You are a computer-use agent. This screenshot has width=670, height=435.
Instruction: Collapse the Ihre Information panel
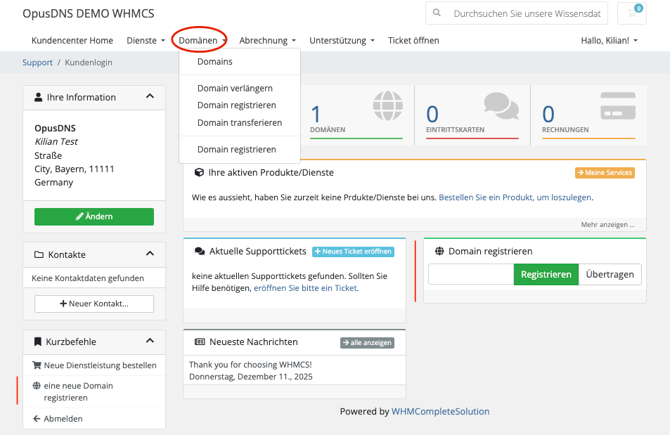[x=150, y=97]
